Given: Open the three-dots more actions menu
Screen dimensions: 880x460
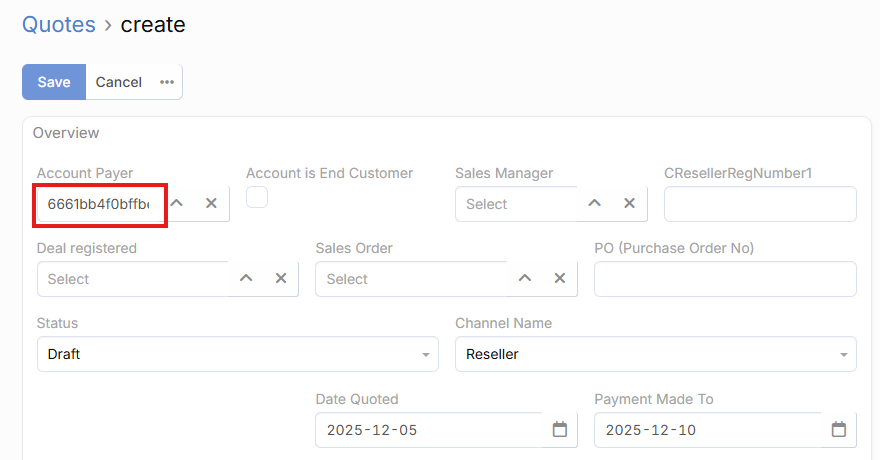Looking at the screenshot, I should 167,82.
